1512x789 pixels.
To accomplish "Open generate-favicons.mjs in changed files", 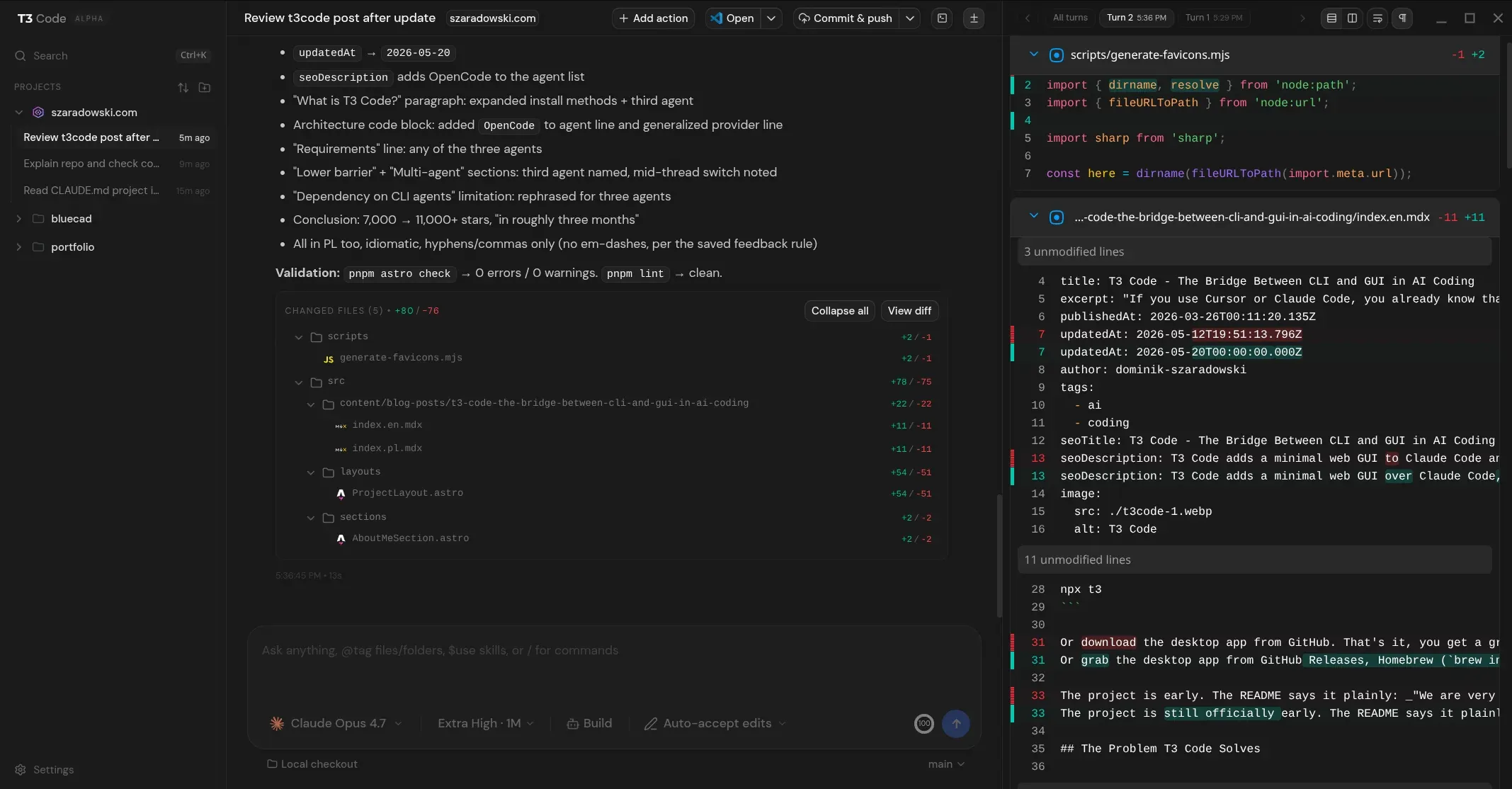I will pyautogui.click(x=612, y=358).
